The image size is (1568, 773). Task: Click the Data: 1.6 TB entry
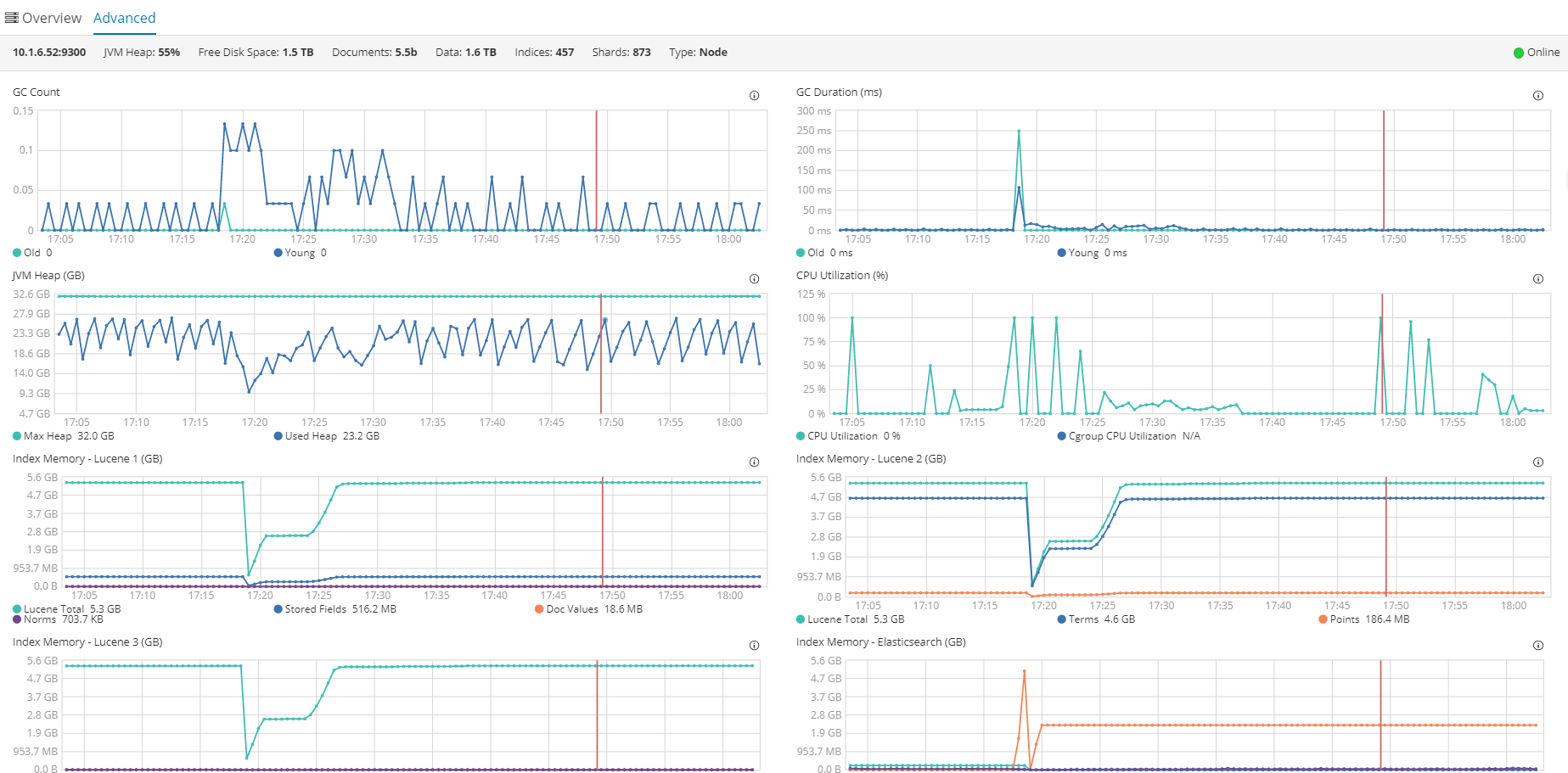(x=466, y=53)
